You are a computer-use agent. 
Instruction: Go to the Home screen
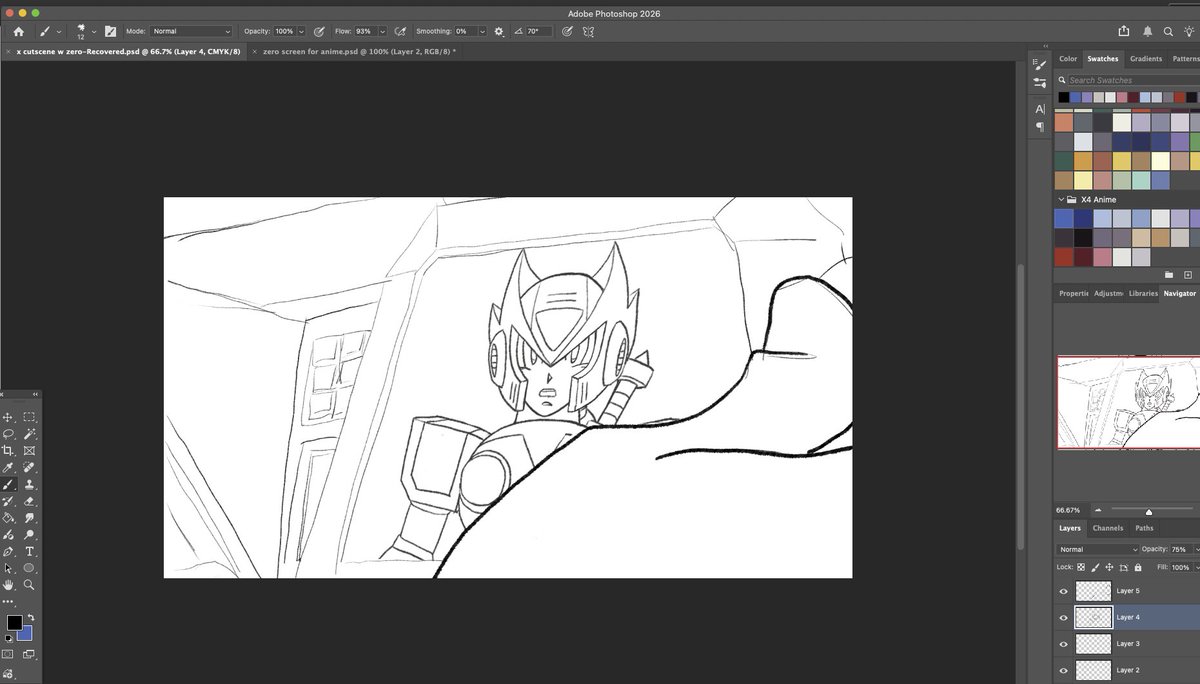click(18, 31)
